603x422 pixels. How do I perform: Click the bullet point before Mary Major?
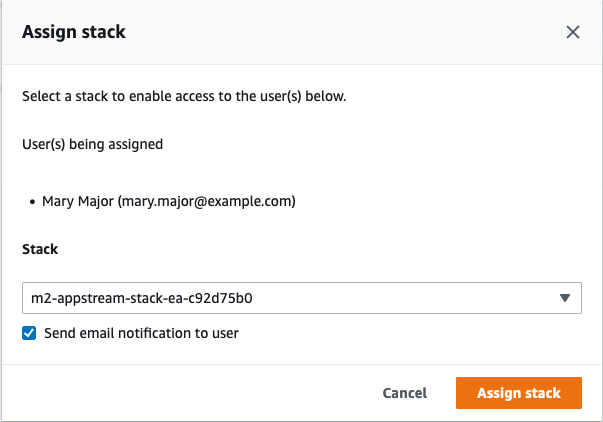click(x=32, y=202)
